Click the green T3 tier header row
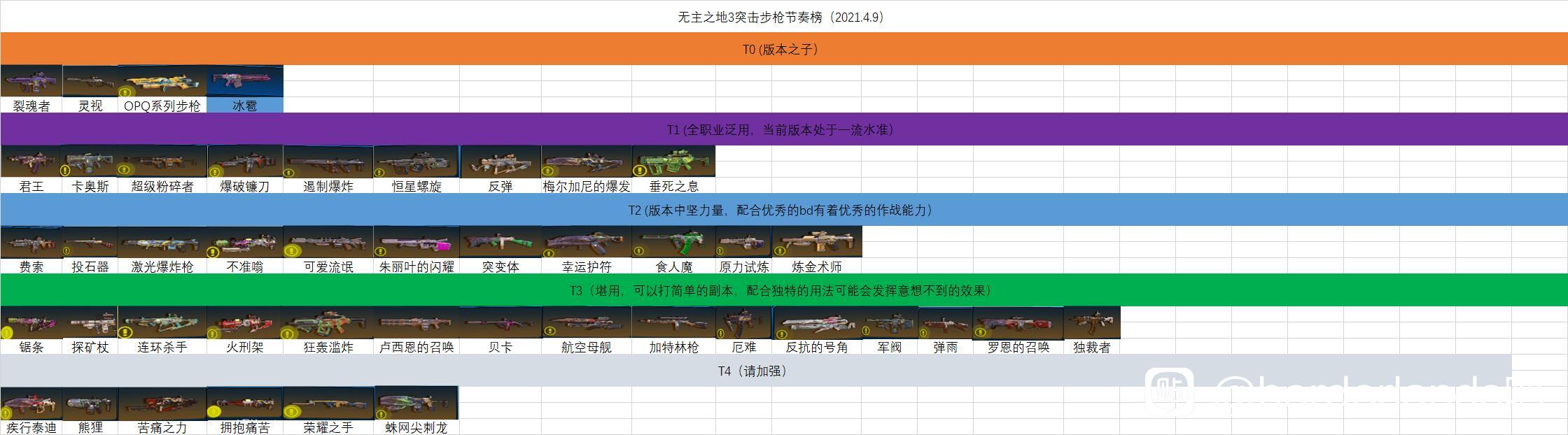This screenshot has width=1568, height=435. pos(784,290)
